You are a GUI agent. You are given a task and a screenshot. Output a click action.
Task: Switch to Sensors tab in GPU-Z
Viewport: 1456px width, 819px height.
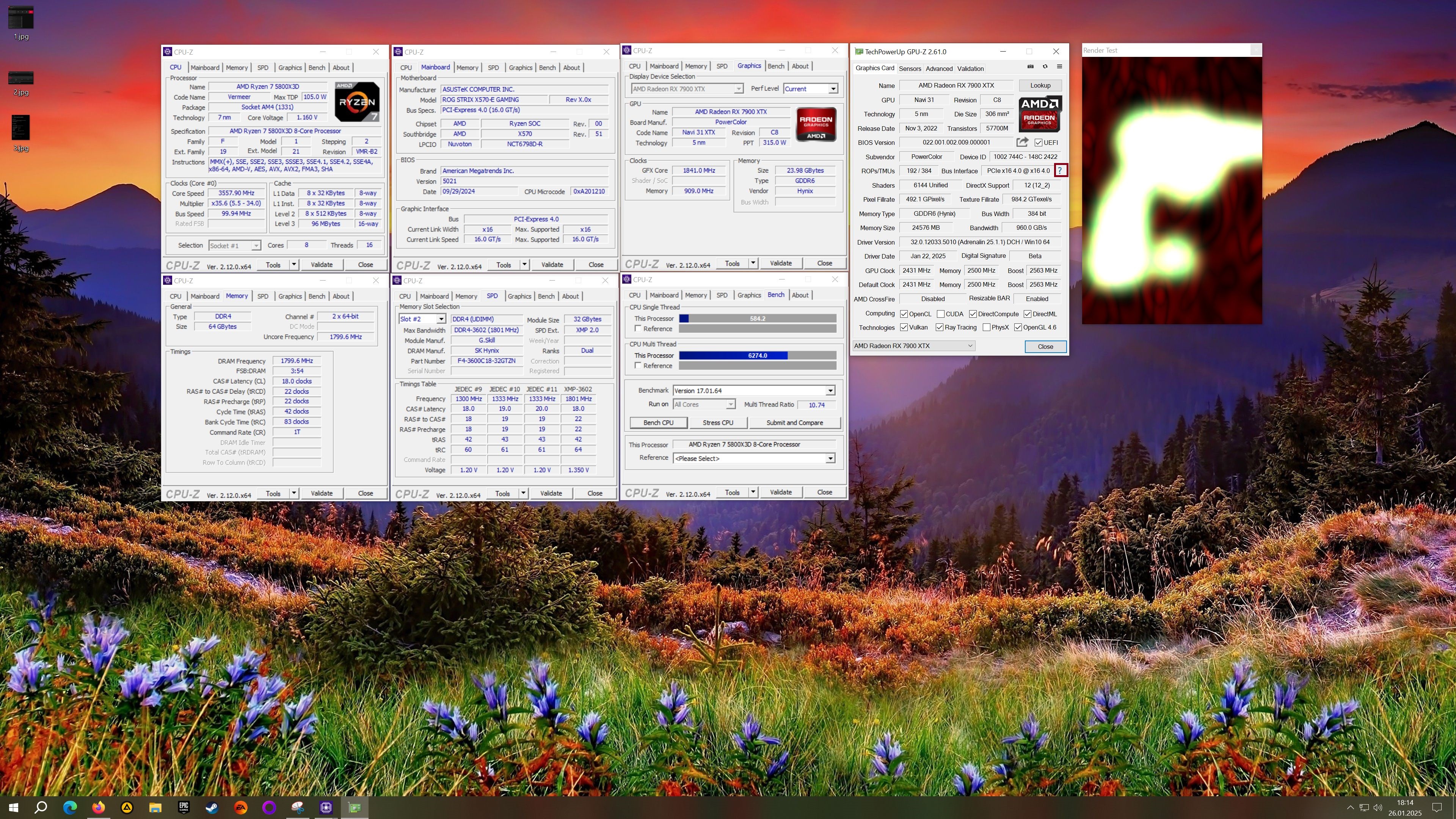coord(910,68)
